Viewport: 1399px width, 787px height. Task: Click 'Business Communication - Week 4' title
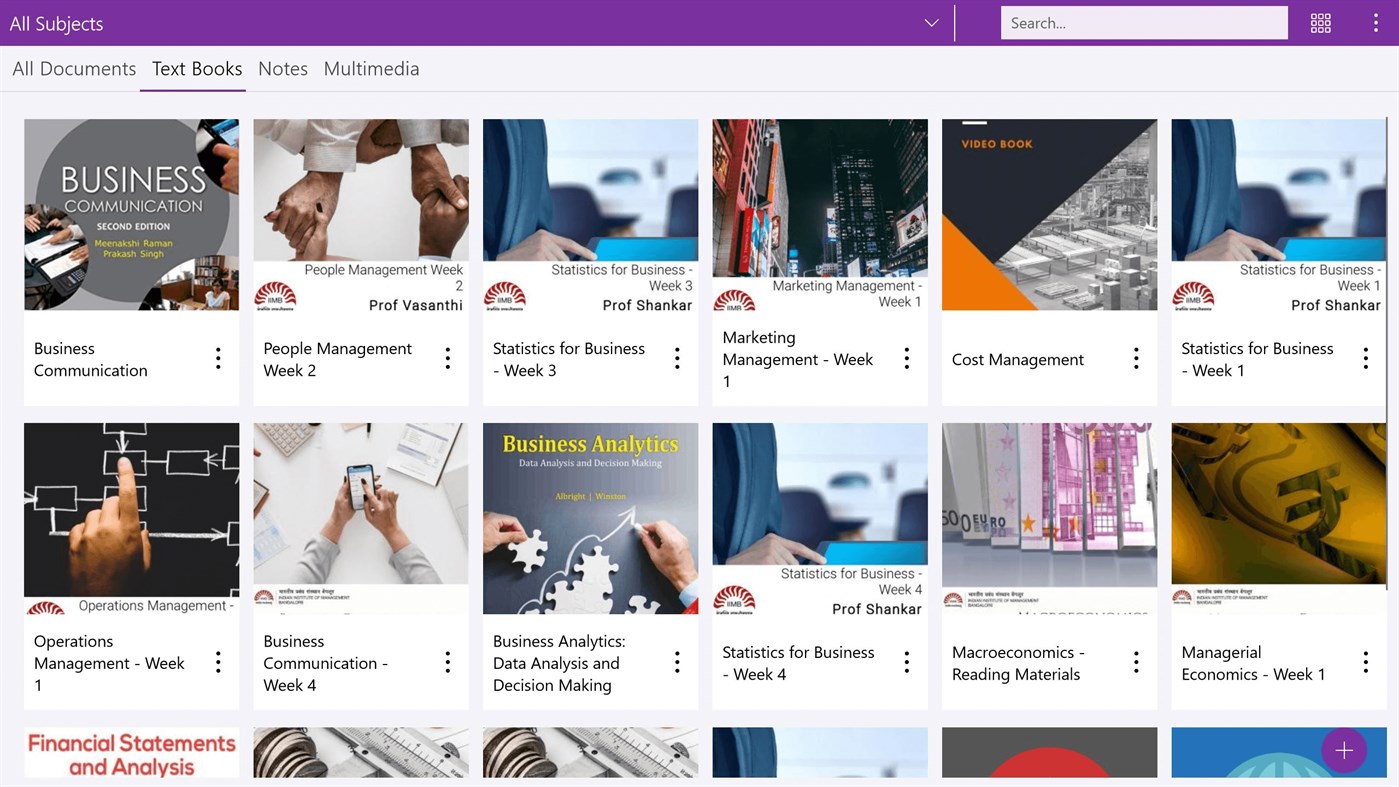pyautogui.click(x=325, y=663)
